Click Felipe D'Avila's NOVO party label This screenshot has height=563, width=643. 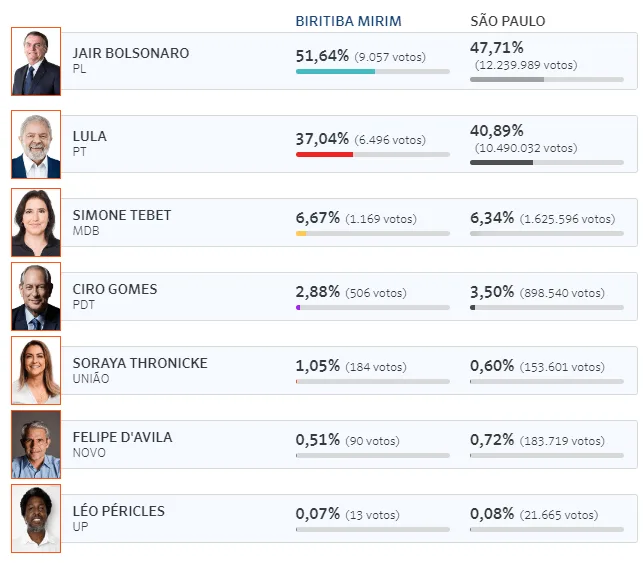tap(89, 453)
